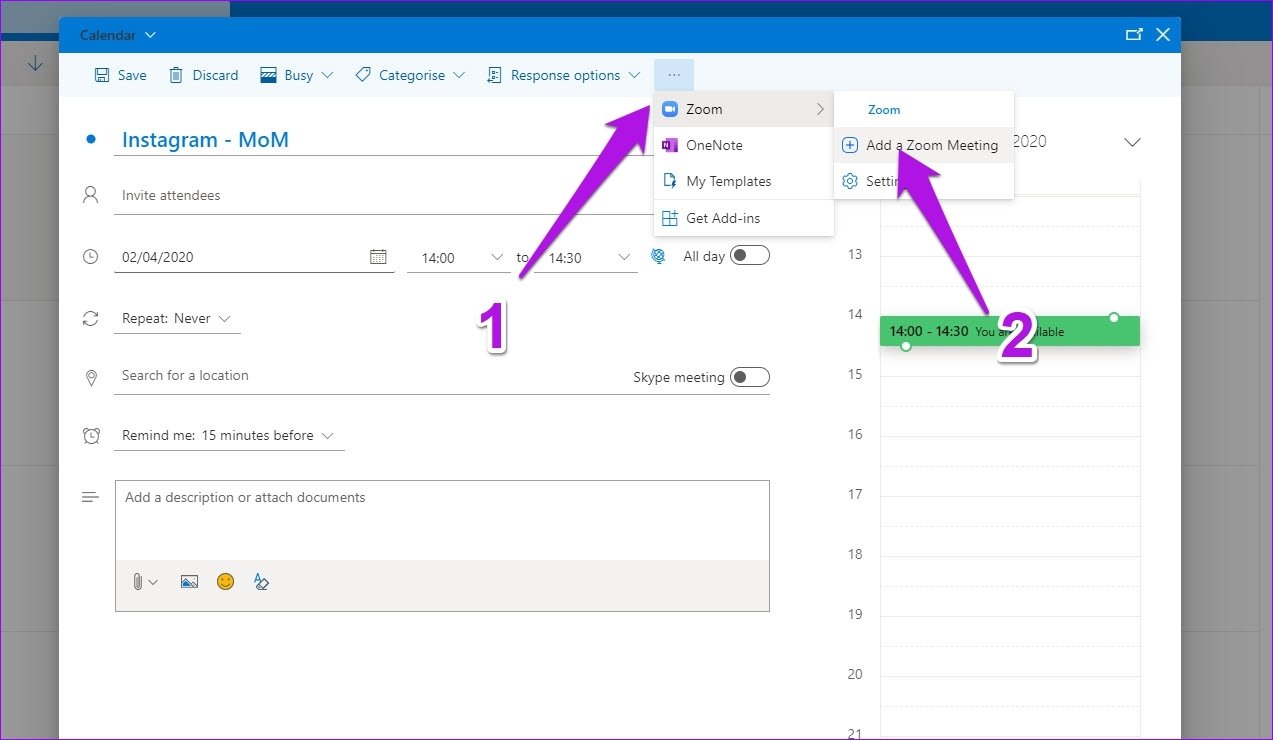This screenshot has height=740, width=1273.
Task: Click the time zone globe icon
Action: (x=658, y=256)
